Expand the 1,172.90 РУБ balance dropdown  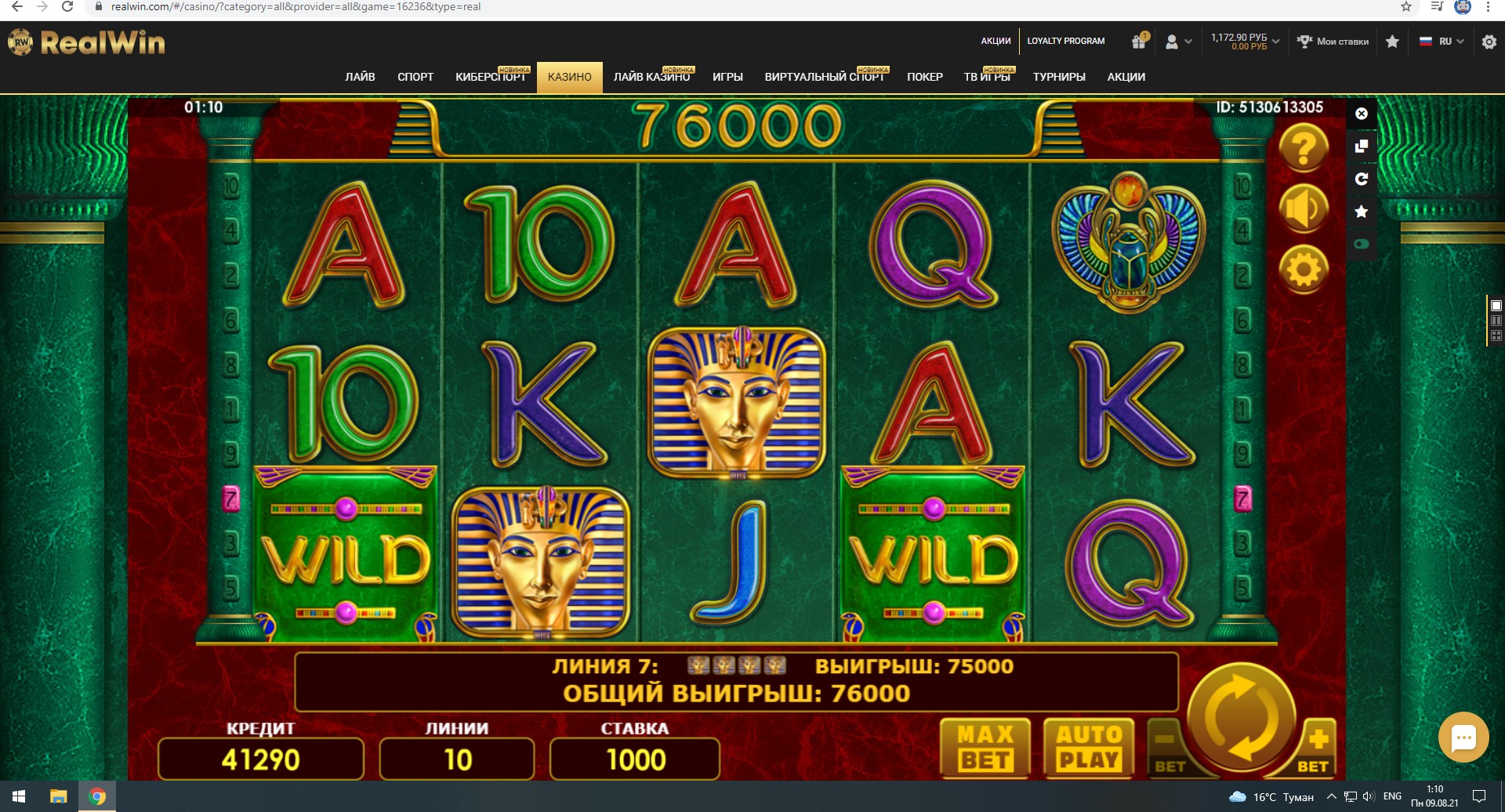point(1245,42)
